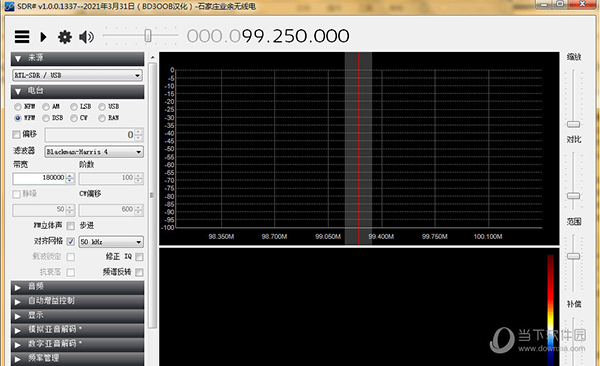Viewport: 600px width, 366px height.
Task: Open the RTL-SDR / USB source dropdown
Action: pos(78,75)
